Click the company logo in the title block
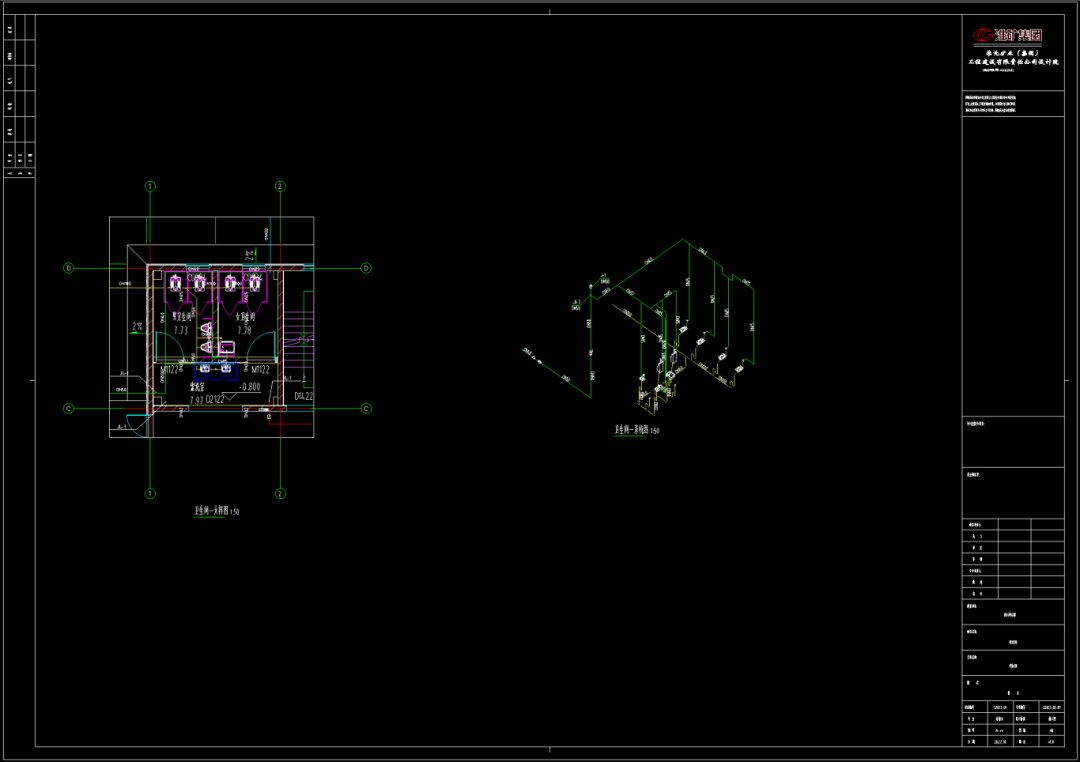 coord(1008,36)
